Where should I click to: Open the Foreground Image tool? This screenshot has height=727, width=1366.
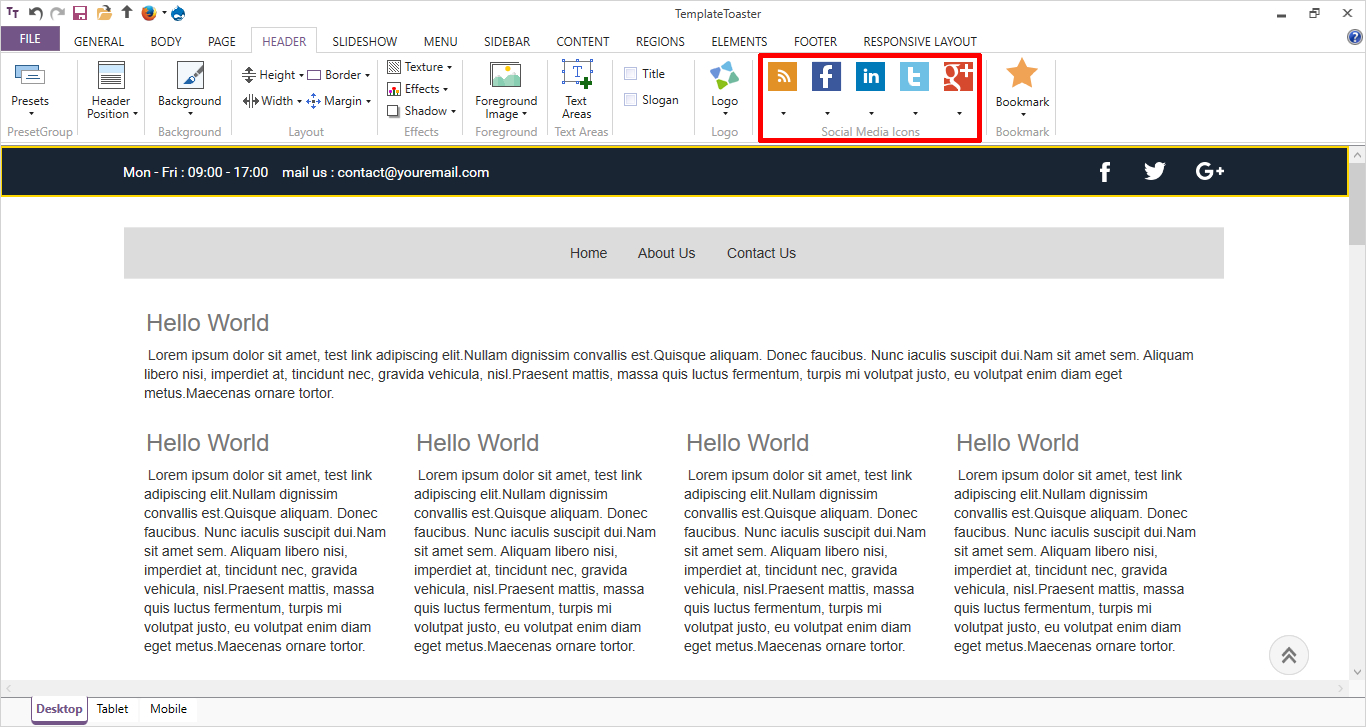(x=506, y=77)
